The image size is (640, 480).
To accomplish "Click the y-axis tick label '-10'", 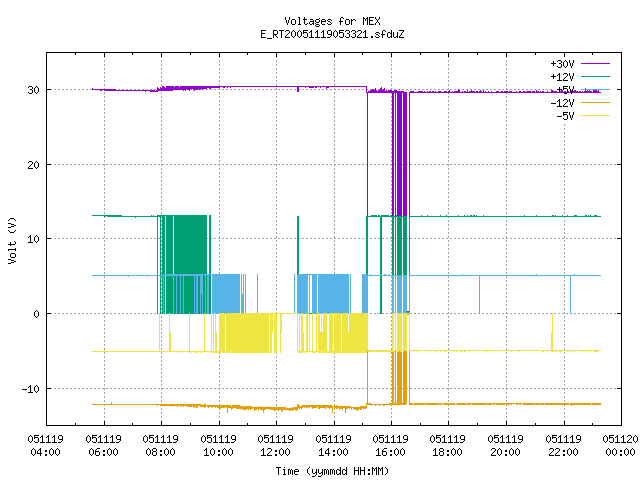I will point(31,389).
